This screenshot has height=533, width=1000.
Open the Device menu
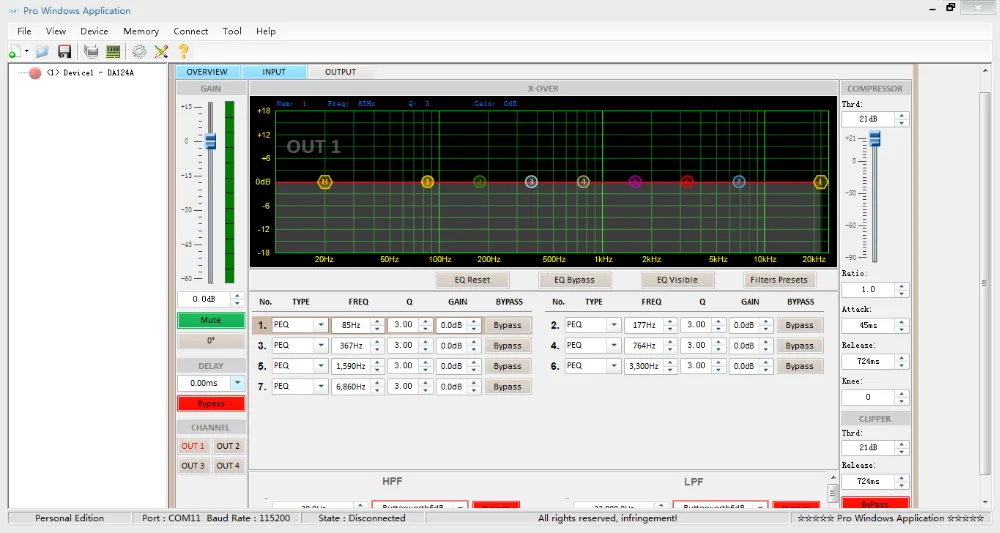click(94, 31)
